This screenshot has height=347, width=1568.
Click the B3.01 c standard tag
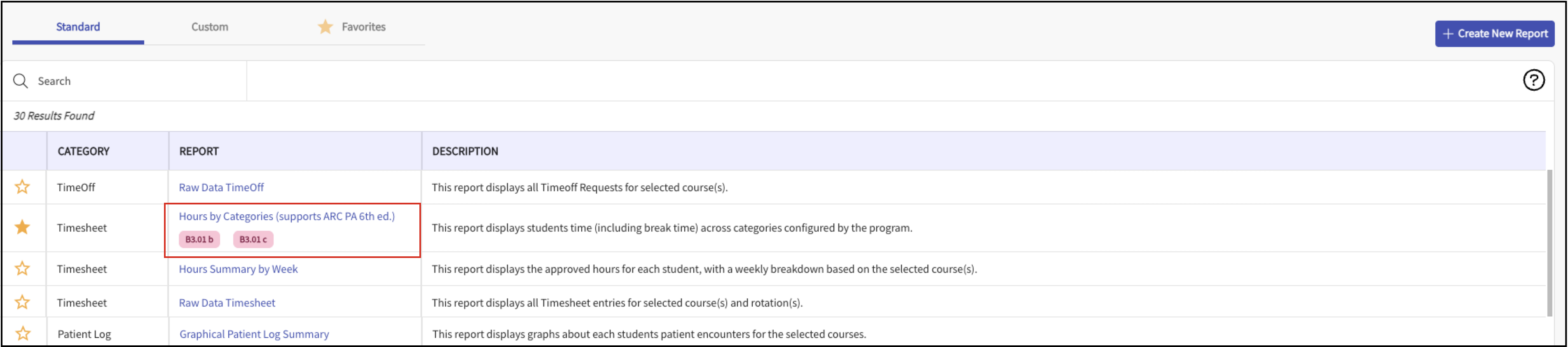pyautogui.click(x=253, y=239)
